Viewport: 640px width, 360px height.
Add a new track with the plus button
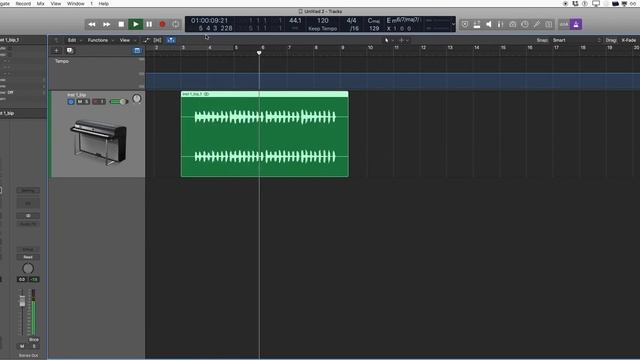[x=56, y=51]
